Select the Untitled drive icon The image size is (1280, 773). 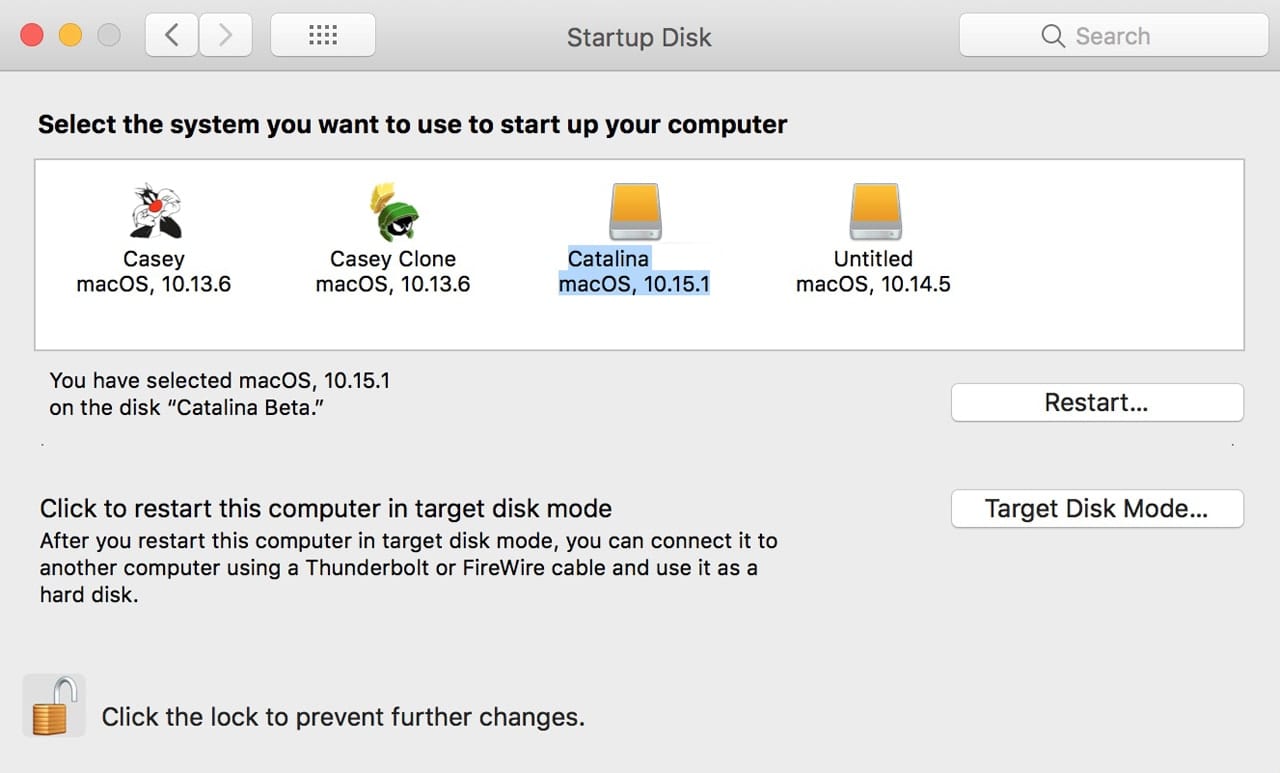873,209
